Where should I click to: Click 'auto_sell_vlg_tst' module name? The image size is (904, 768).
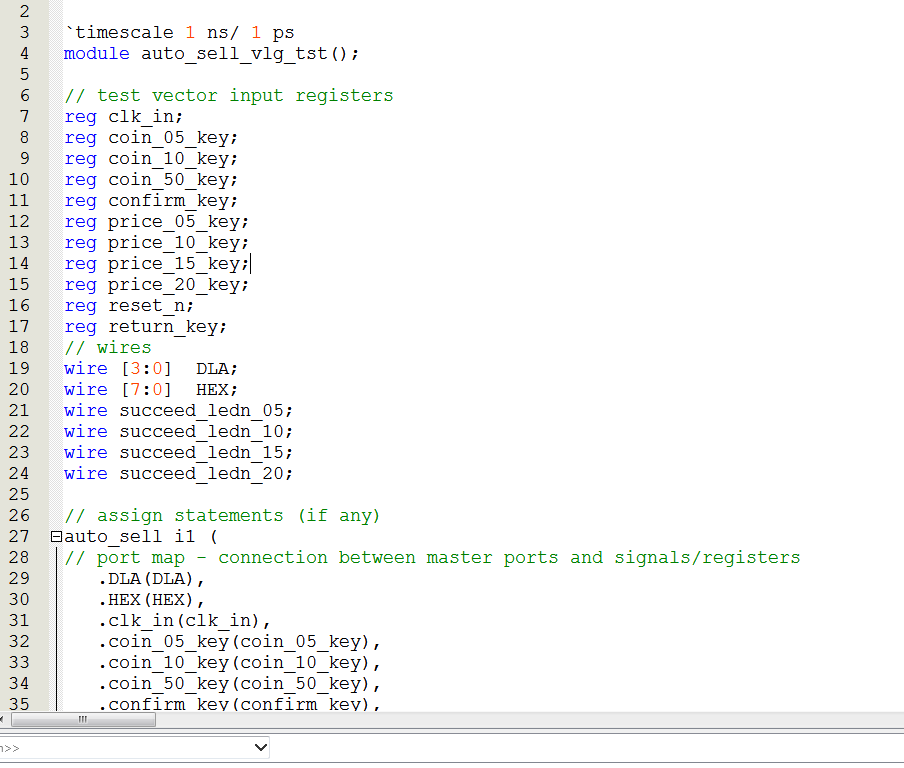click(x=234, y=54)
